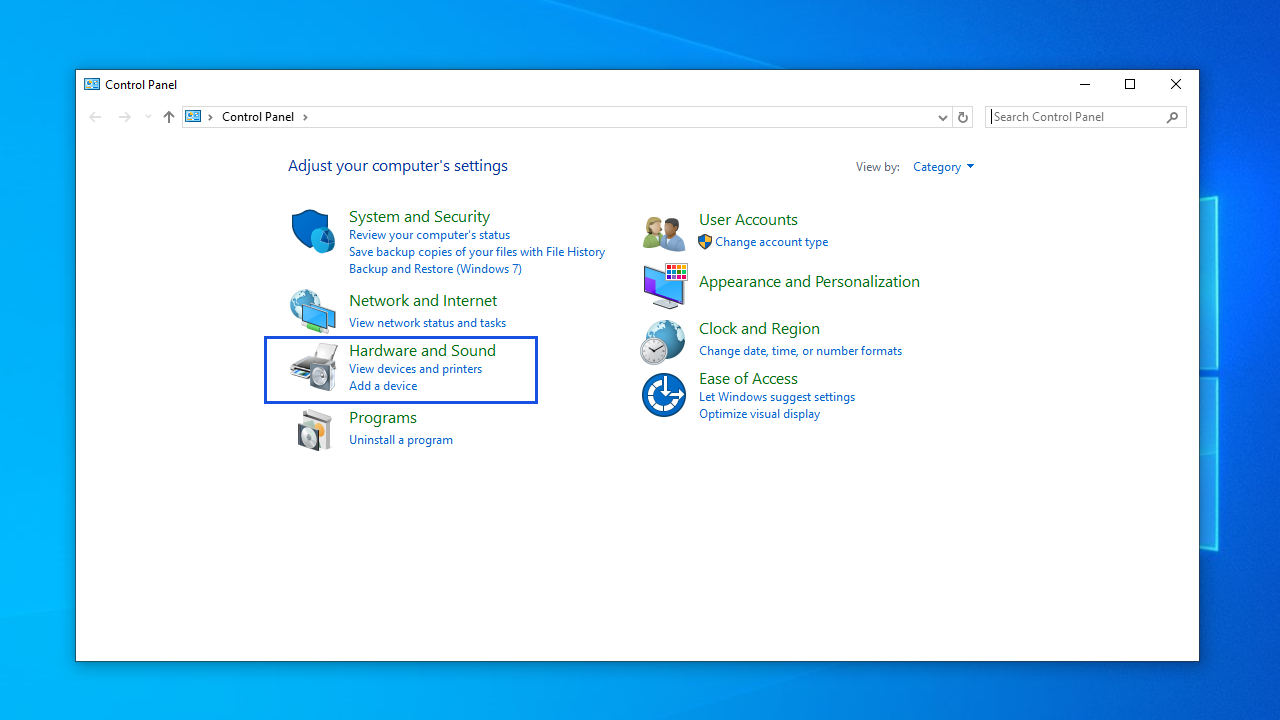Open the Programs category heading

tap(383, 417)
